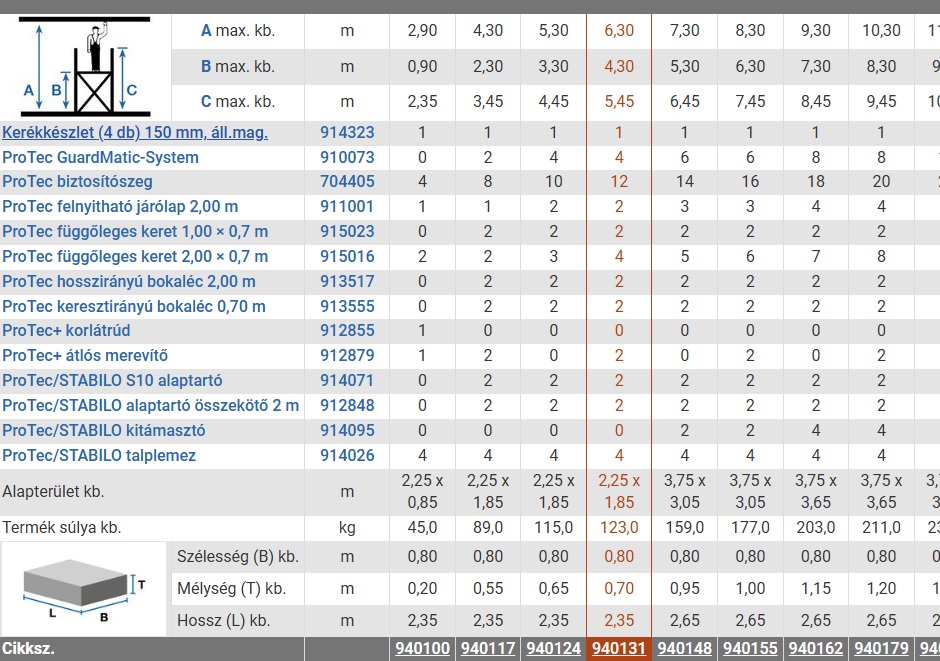
Task: Click biztosítószeg quantity 20
Action: (x=881, y=182)
